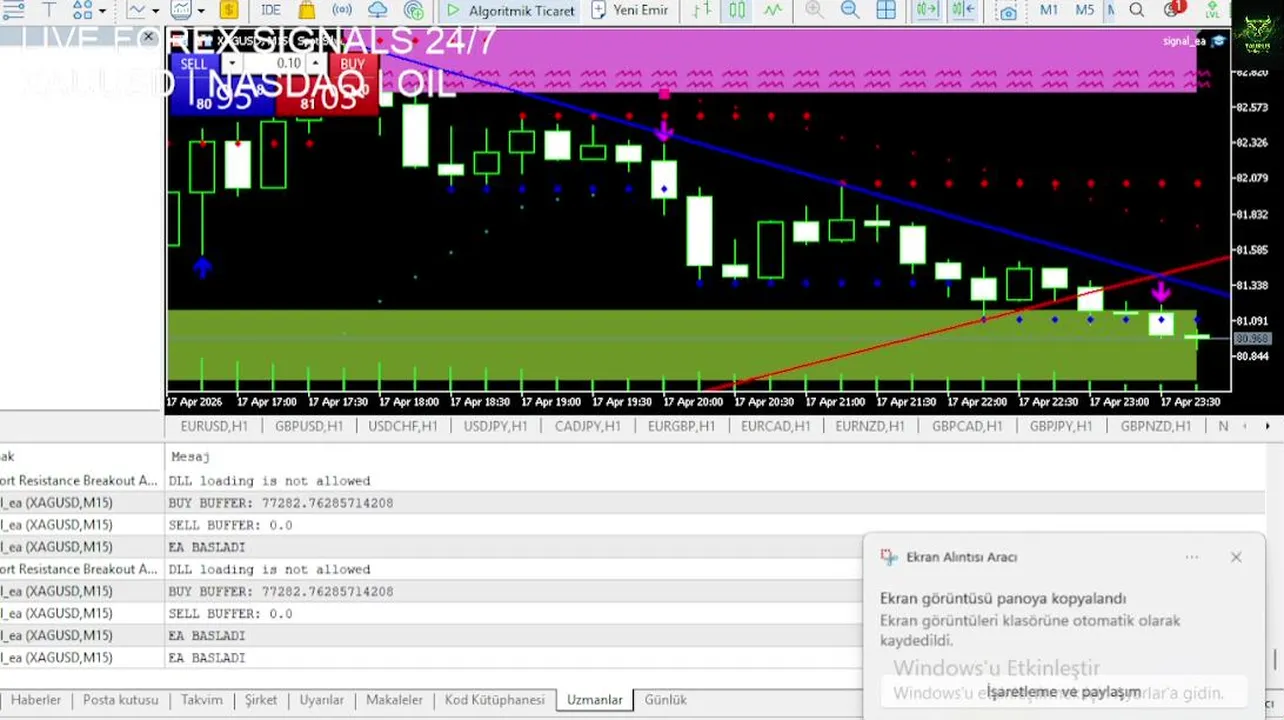Viewport: 1284px width, 720px height.
Task: Open the graphical objects shapes tool
Action: point(82,10)
